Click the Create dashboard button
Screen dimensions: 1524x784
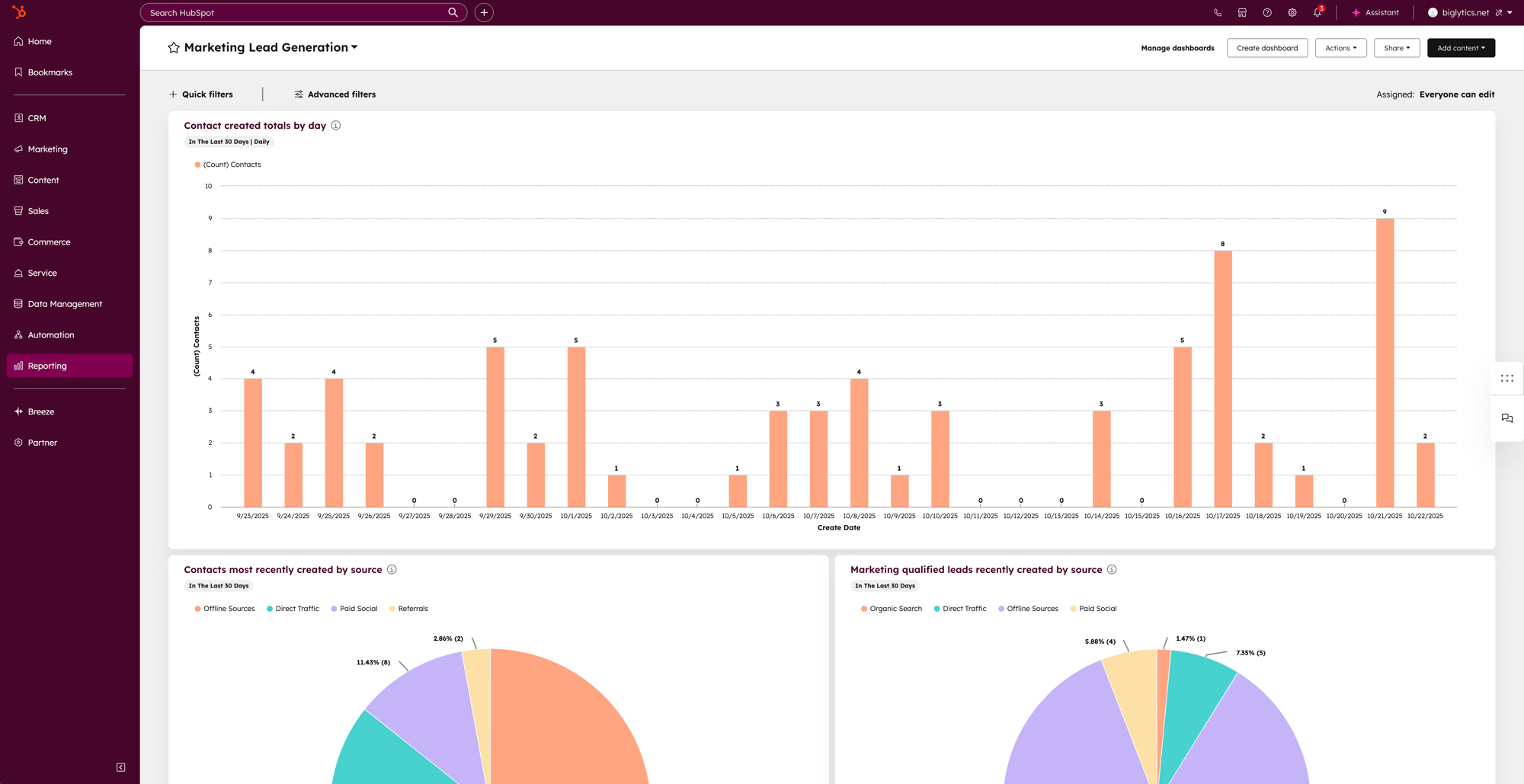coord(1266,47)
